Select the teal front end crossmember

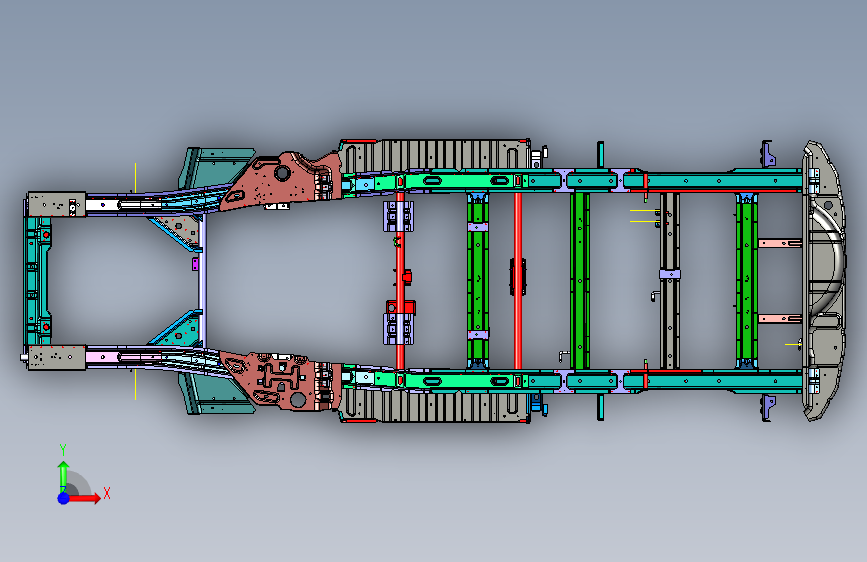[37, 281]
